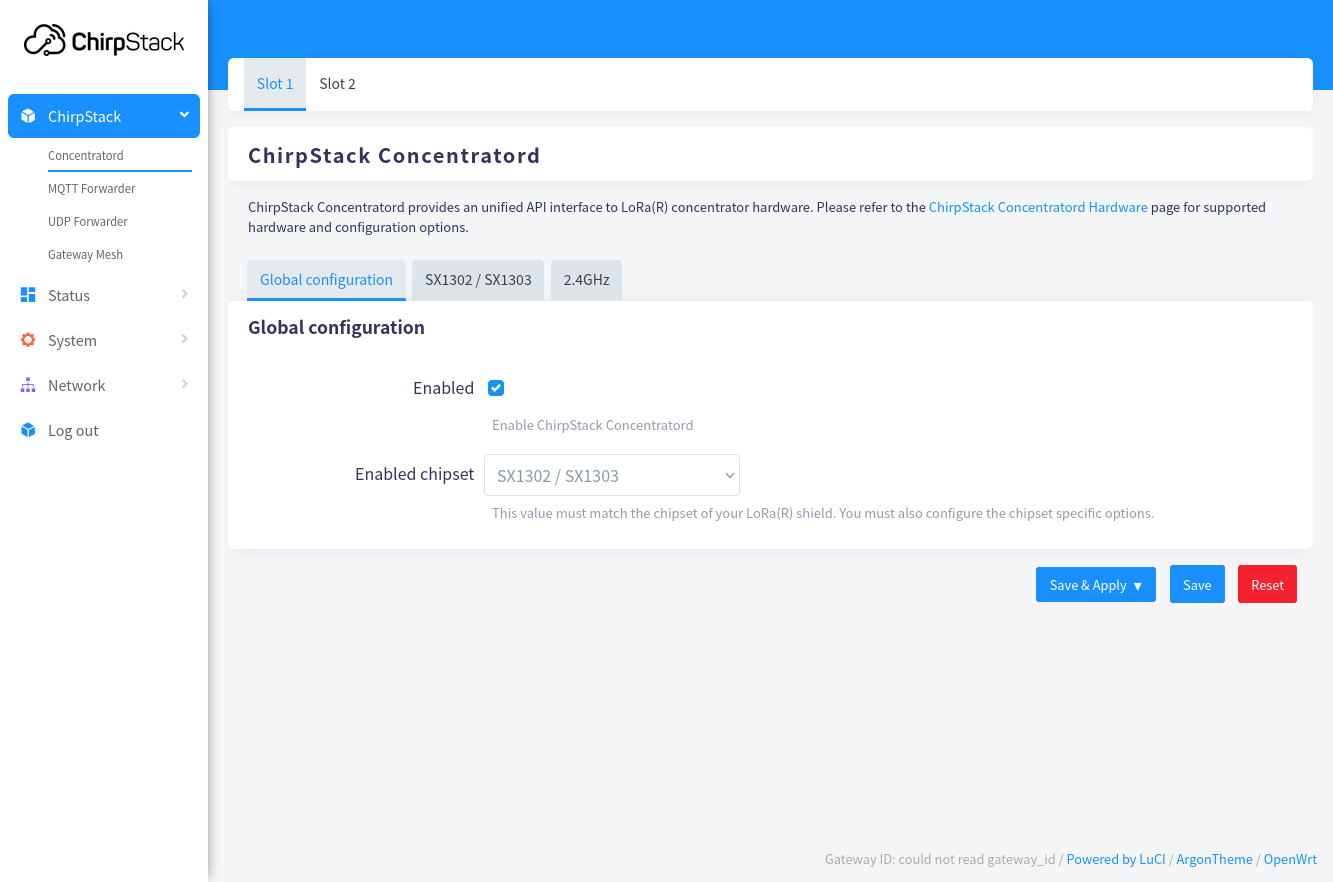Click the Network topology icon

point(28,385)
